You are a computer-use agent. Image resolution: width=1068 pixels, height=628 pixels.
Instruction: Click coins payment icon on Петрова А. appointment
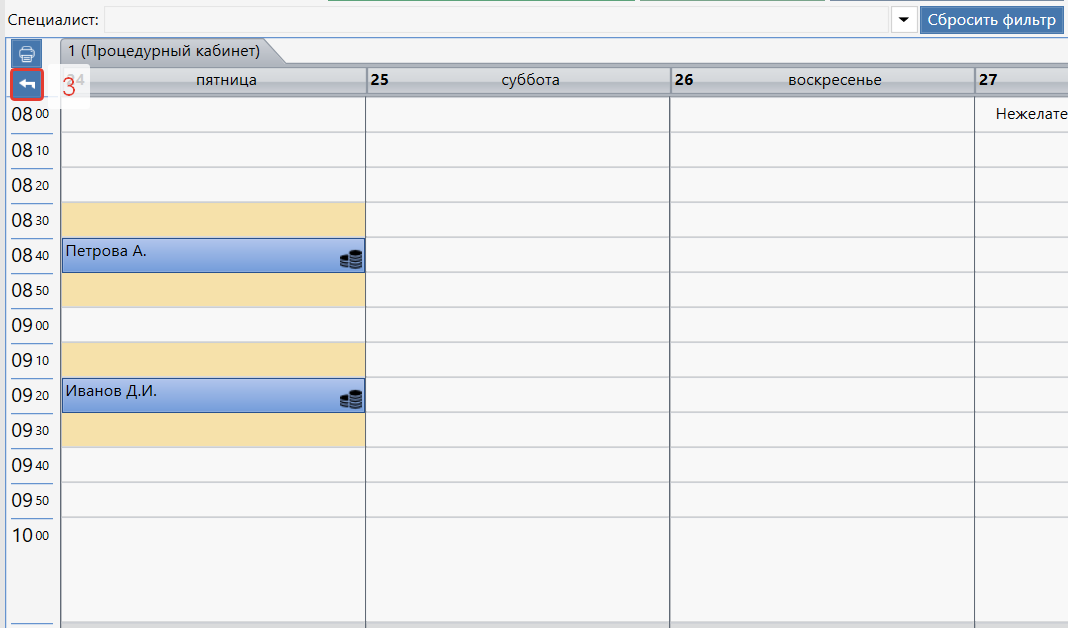(350, 260)
